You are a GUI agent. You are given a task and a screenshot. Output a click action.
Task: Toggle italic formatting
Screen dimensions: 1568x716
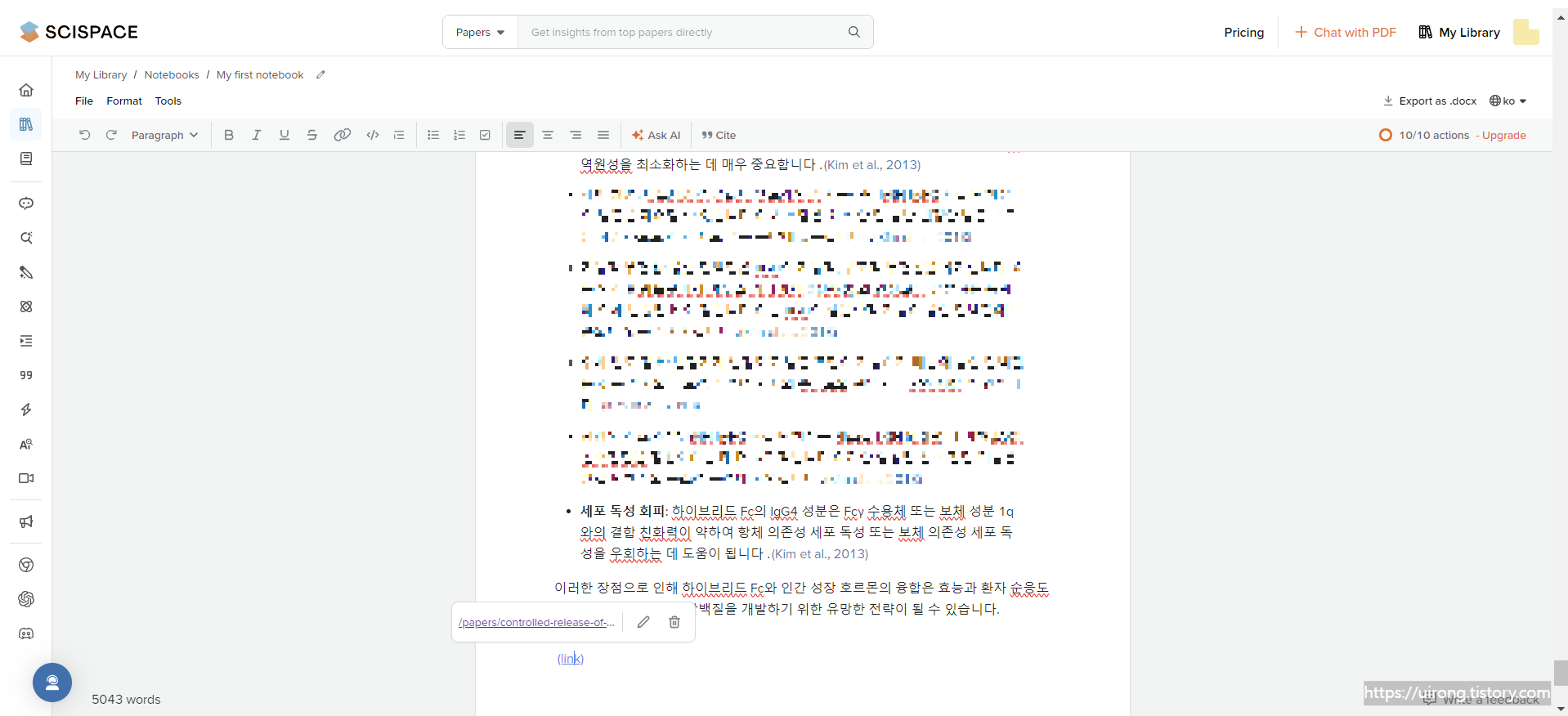[257, 135]
